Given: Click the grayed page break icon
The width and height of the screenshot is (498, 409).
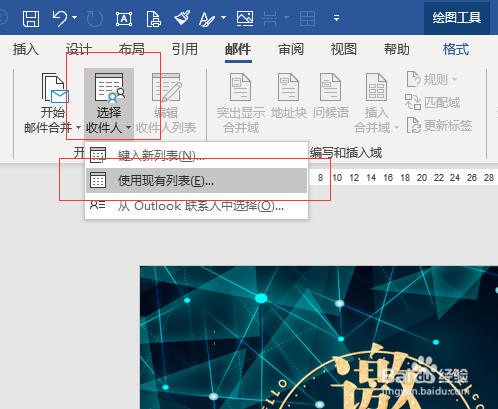Looking at the screenshot, I should point(270,18).
